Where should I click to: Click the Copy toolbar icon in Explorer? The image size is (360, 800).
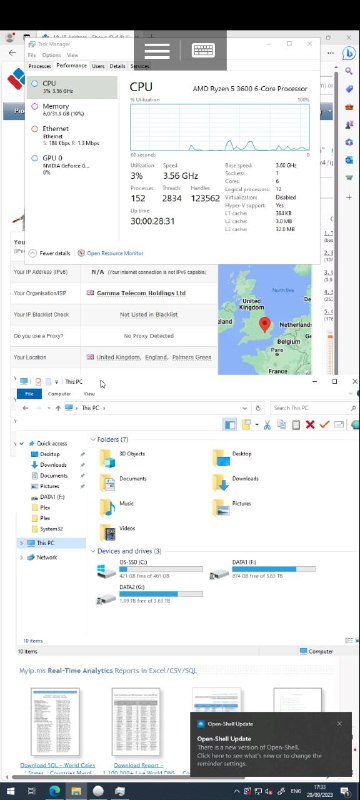coord(281,424)
